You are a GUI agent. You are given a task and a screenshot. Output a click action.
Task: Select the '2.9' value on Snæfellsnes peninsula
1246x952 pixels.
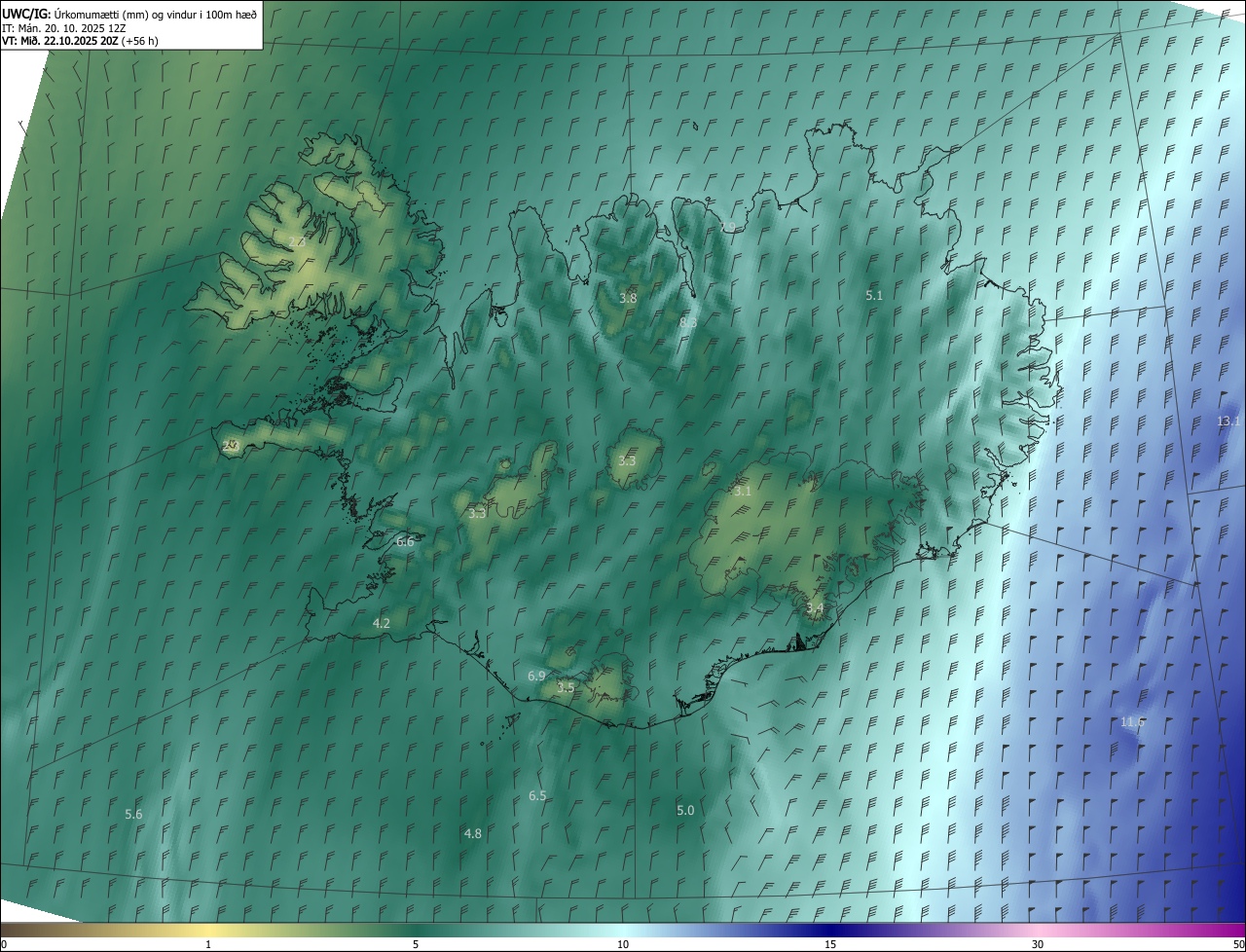click(x=231, y=446)
